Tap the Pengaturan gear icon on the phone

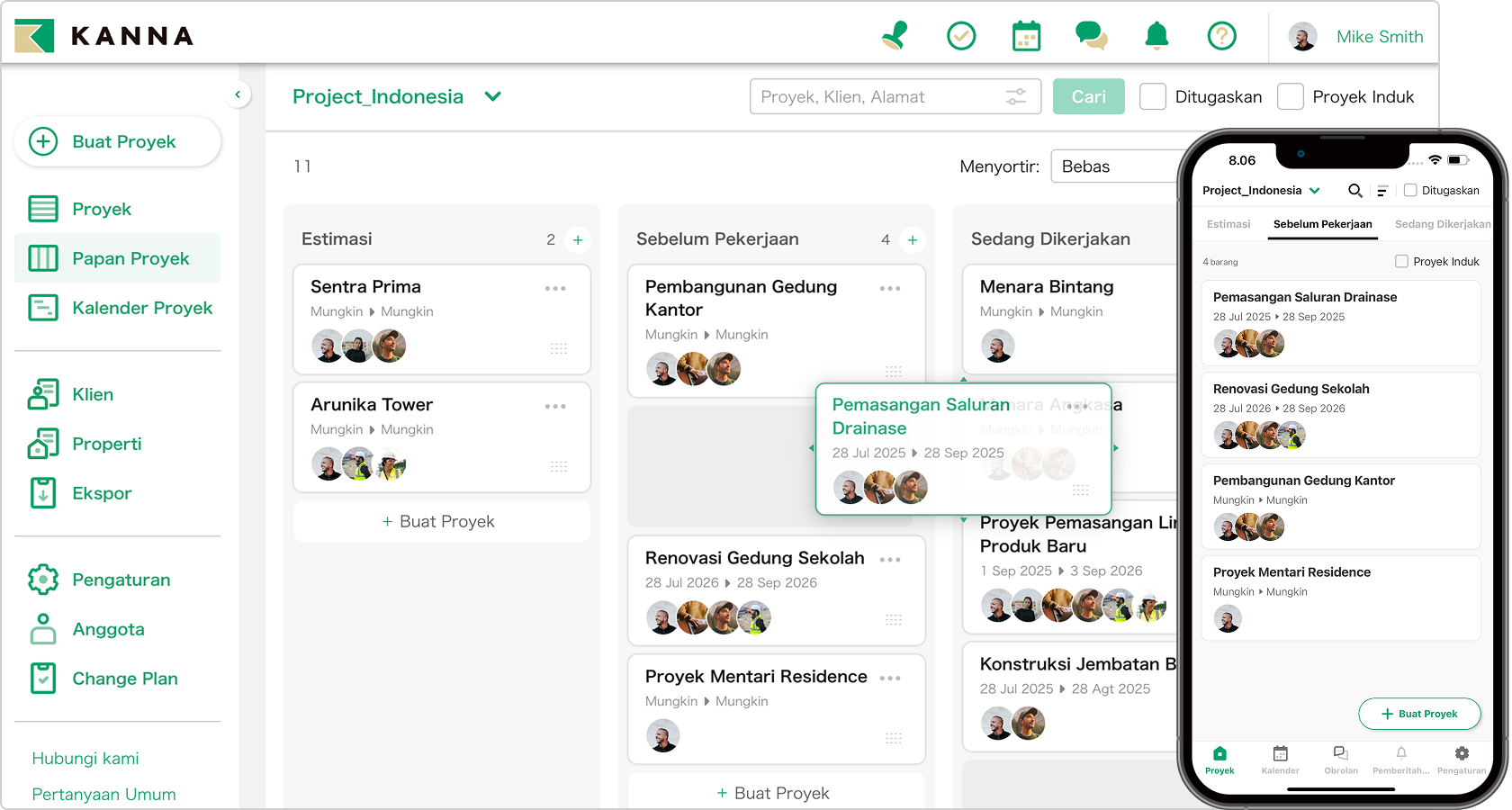pyautogui.click(x=1461, y=756)
